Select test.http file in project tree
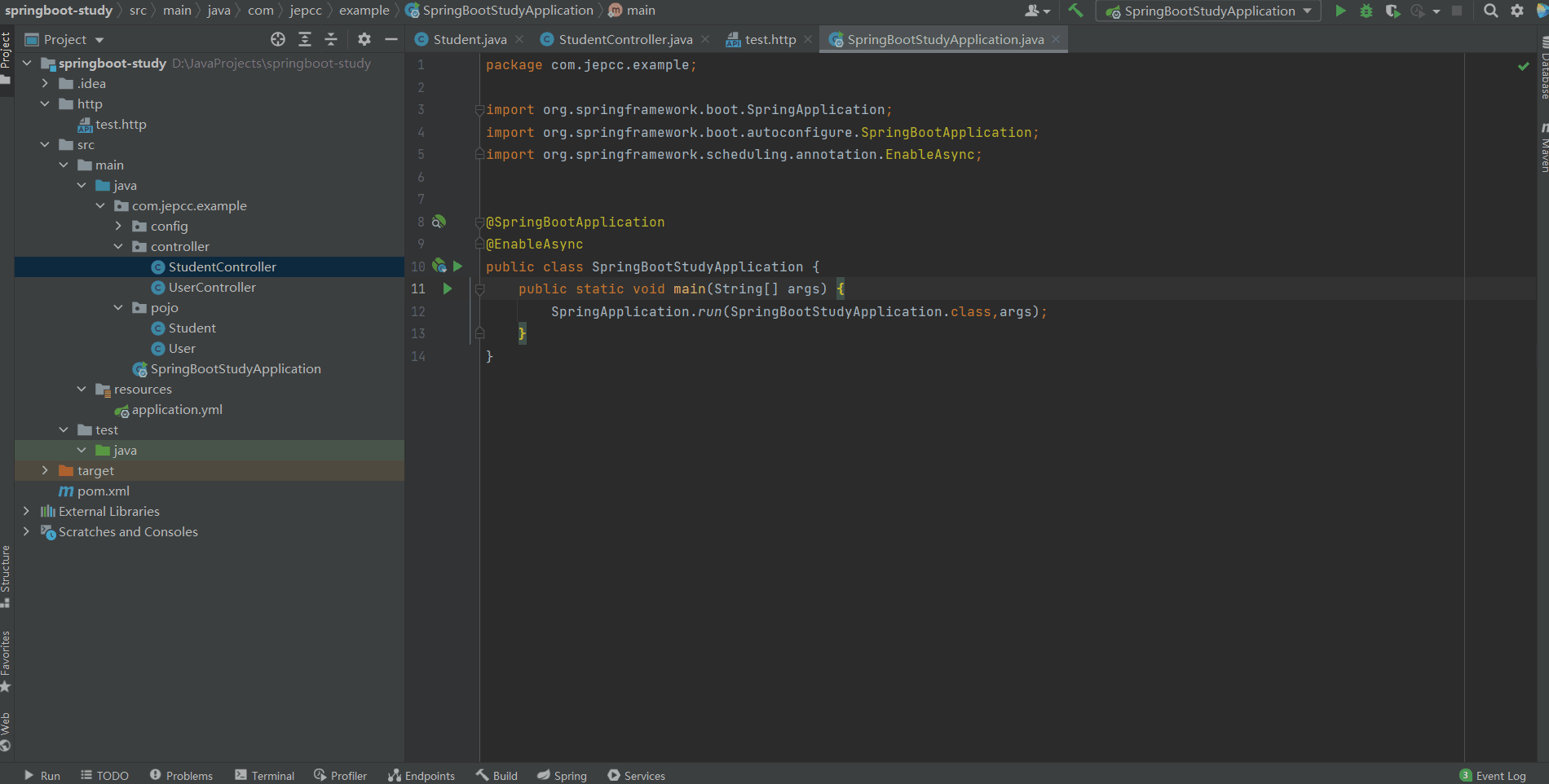Screen dimensions: 1549x784 [121, 124]
